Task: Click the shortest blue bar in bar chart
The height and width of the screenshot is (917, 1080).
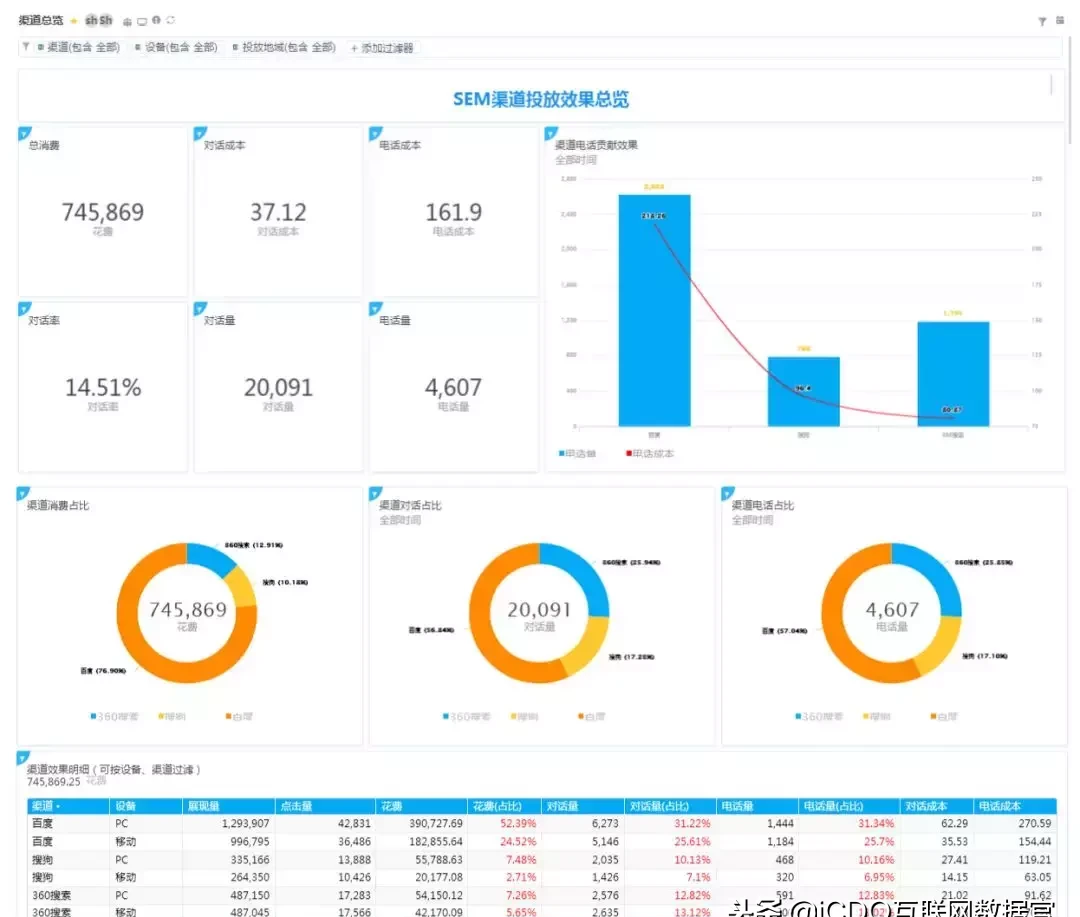Action: click(803, 391)
